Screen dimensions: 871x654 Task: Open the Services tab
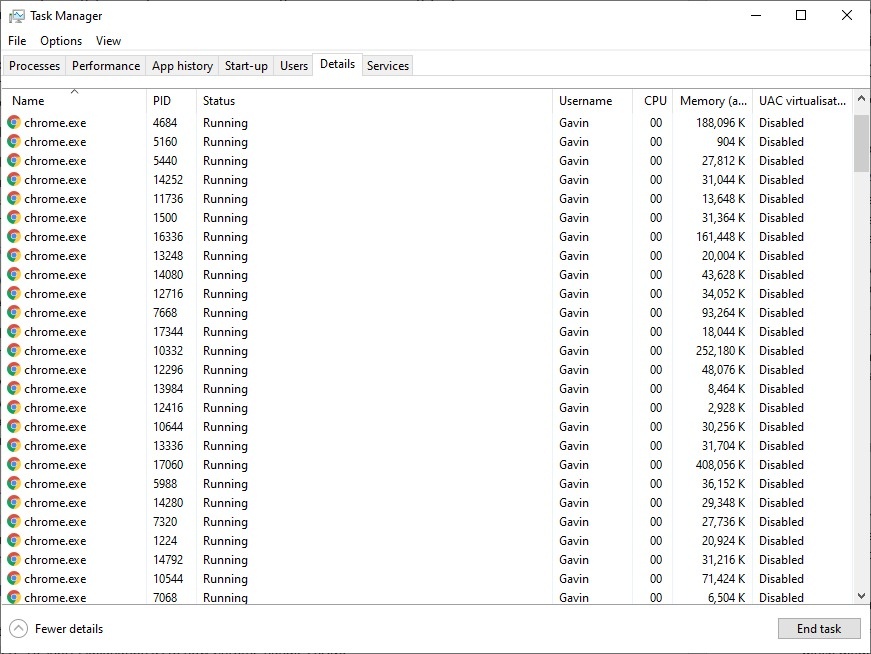tap(387, 66)
